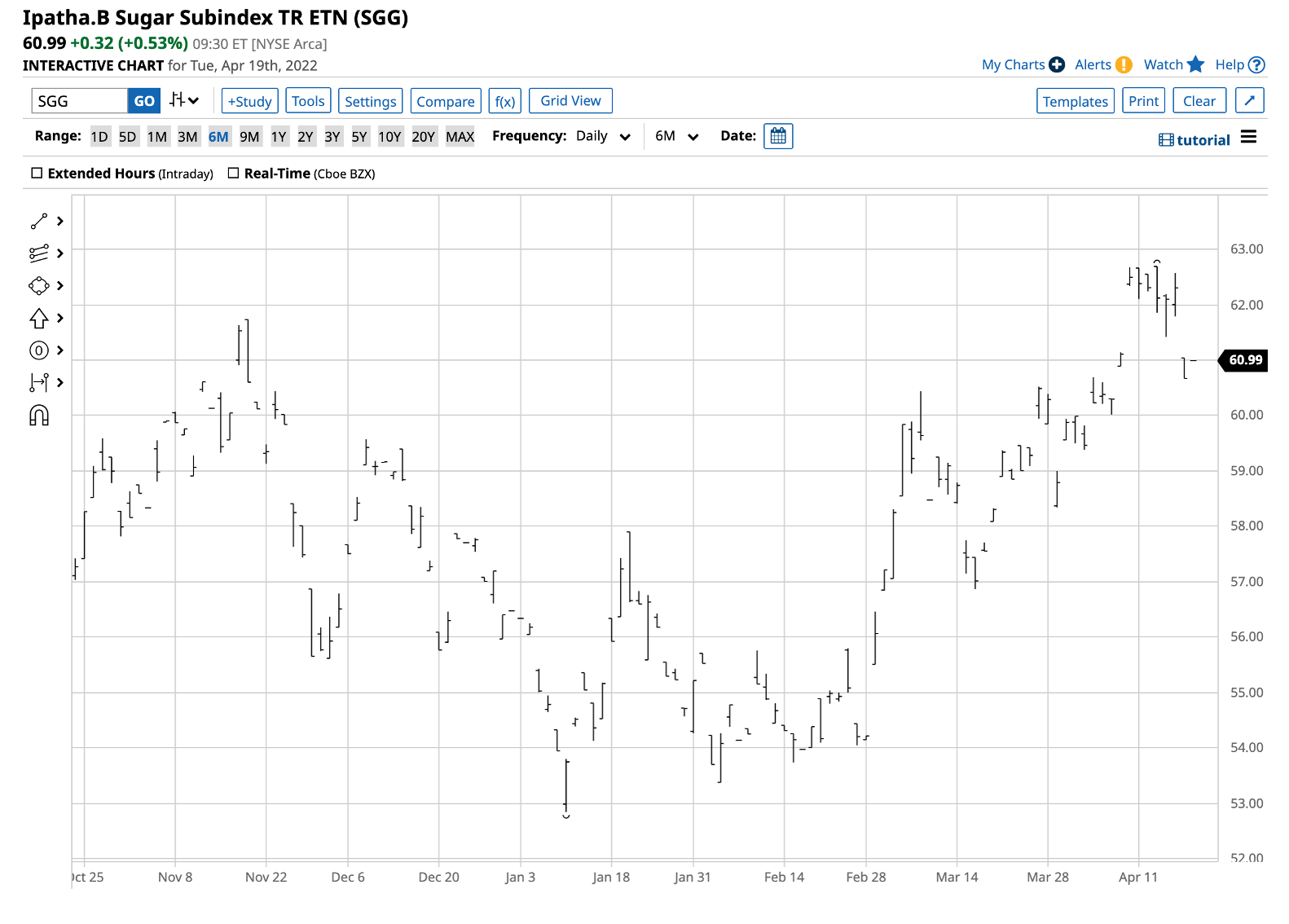Select the 1Y range
Screen dimensions: 1289x924
[279, 136]
